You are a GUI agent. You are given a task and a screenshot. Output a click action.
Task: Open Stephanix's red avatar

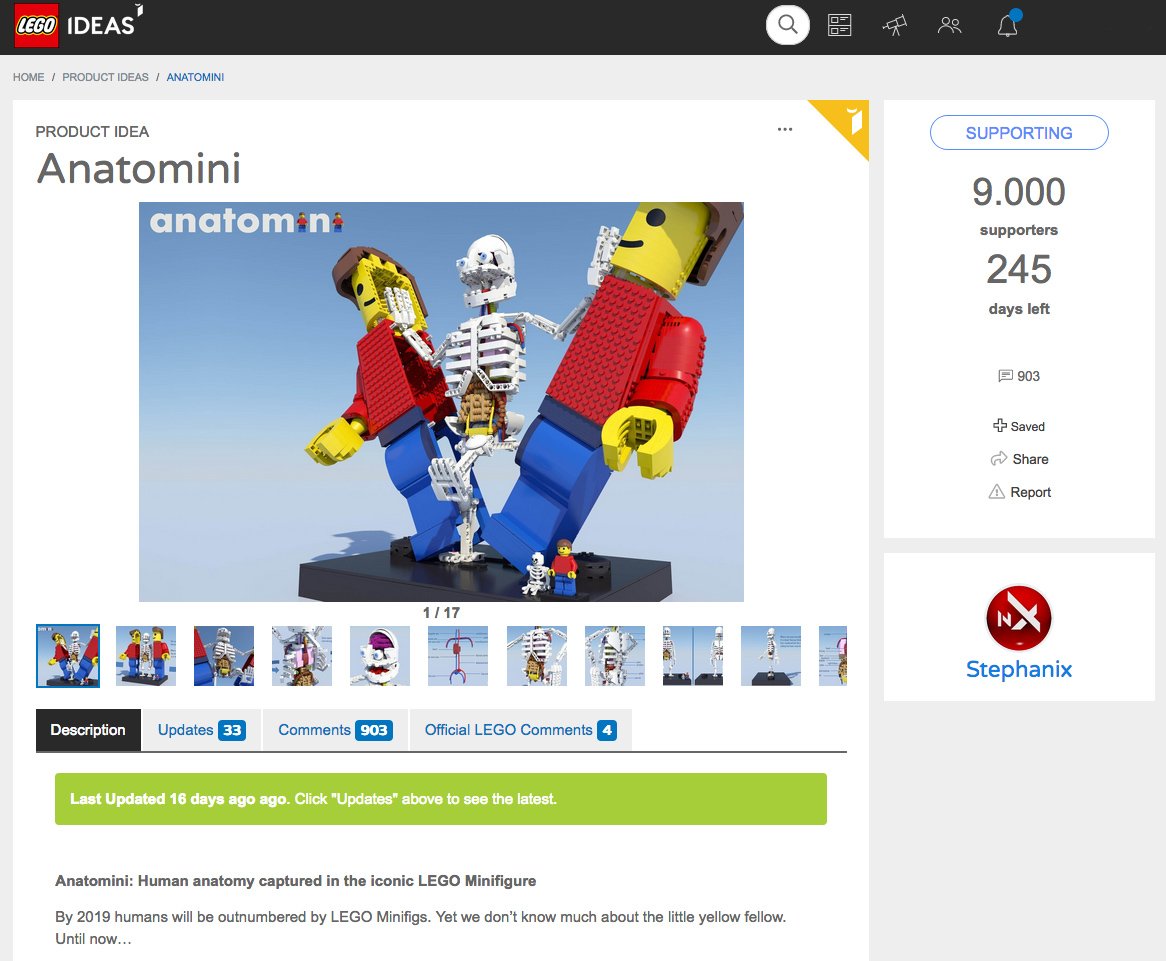tap(1019, 618)
